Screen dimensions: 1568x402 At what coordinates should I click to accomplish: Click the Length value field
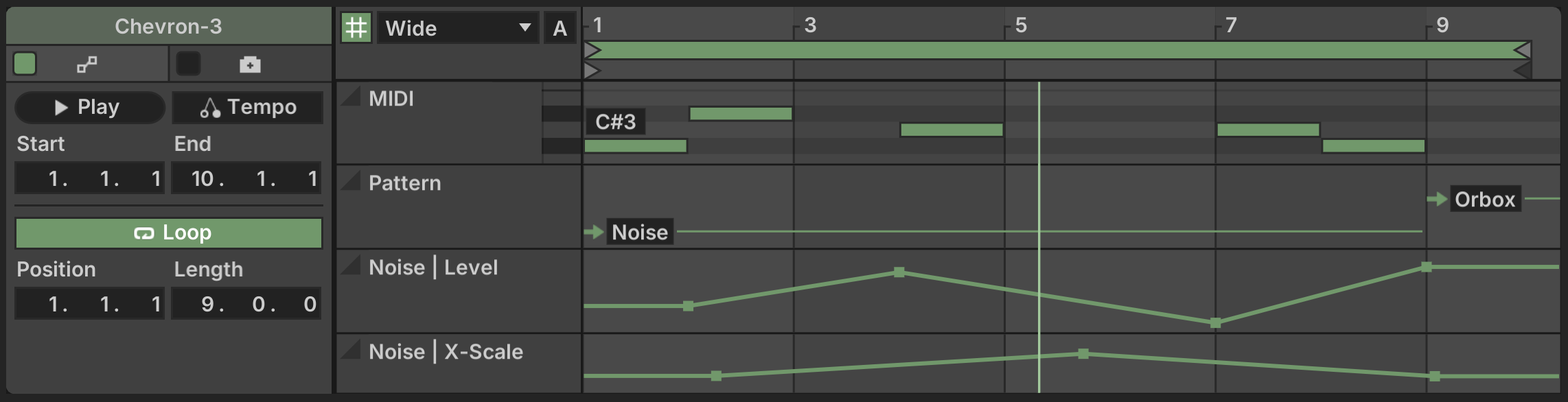coord(246,304)
